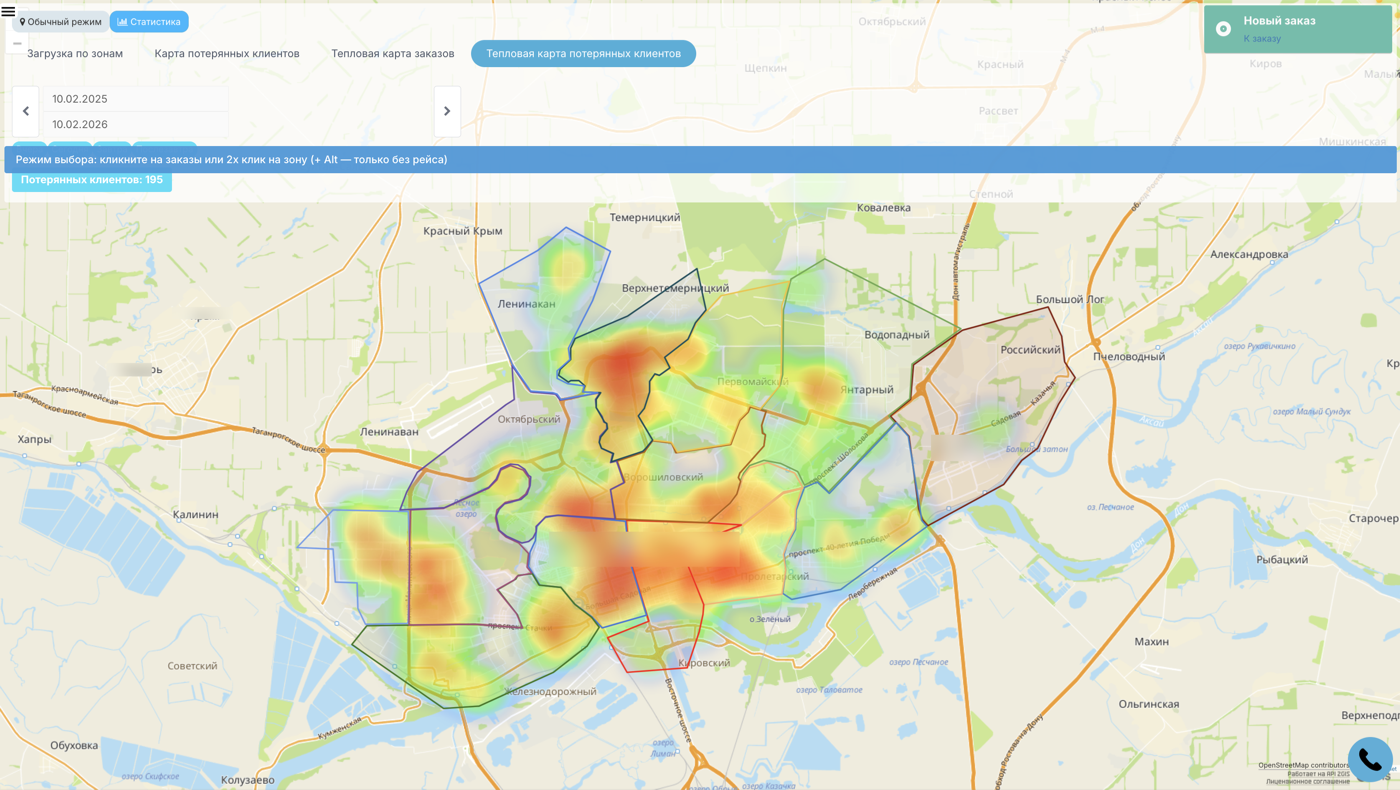The width and height of the screenshot is (1400, 790).
Task: Expand the Загрузка по зонам section
Action: pyautogui.click(x=75, y=52)
